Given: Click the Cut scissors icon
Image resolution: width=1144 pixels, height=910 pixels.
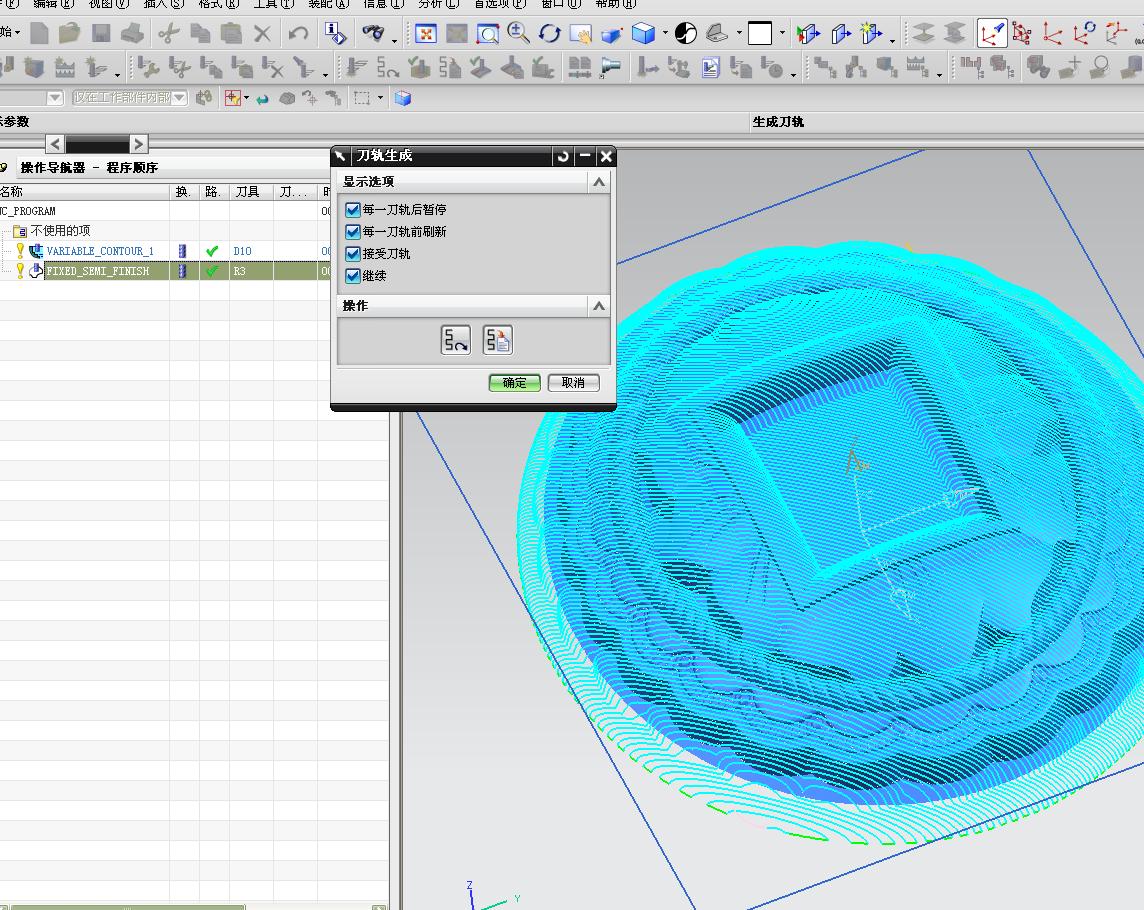Looking at the screenshot, I should pos(169,34).
